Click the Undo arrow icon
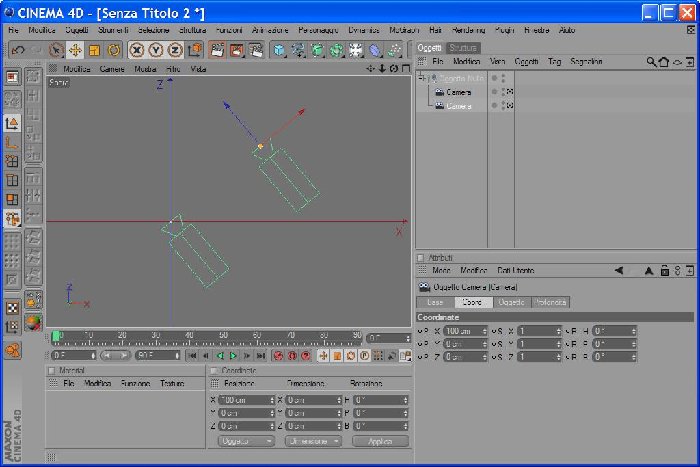Image resolution: width=700 pixels, height=467 pixels. 17,50
